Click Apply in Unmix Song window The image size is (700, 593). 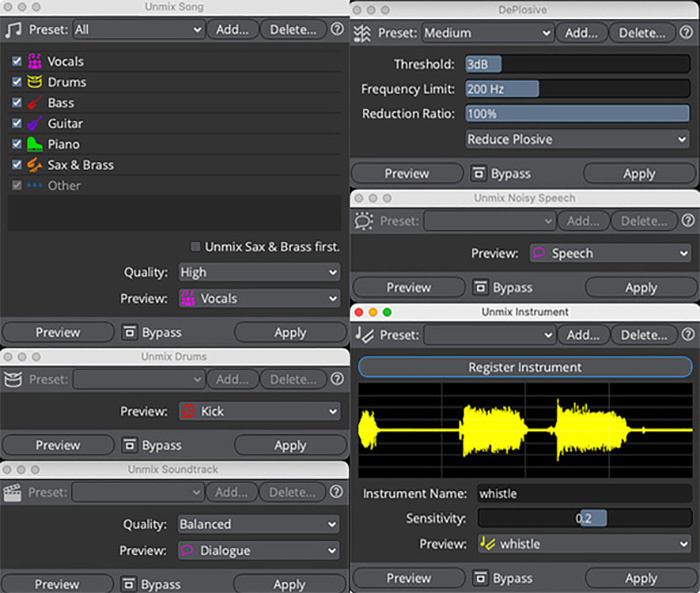(290, 332)
